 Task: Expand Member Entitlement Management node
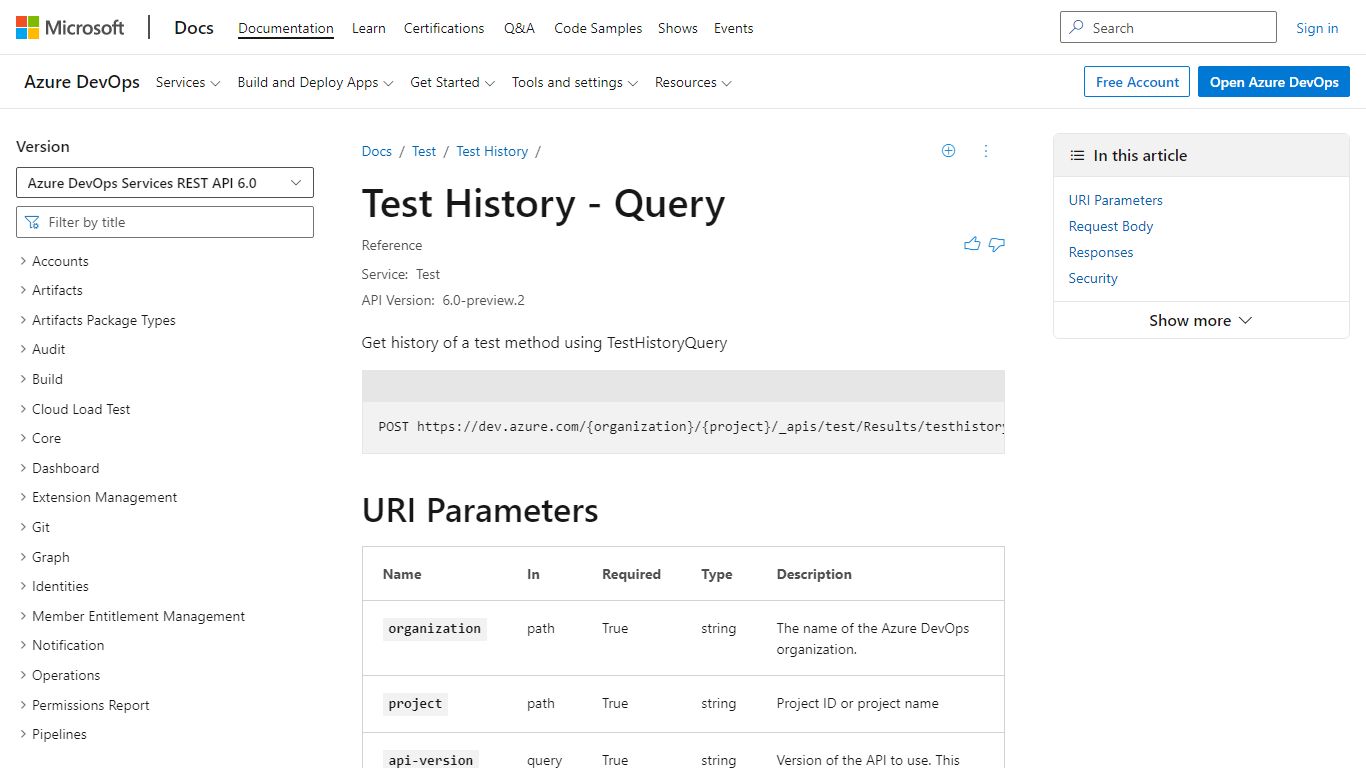point(23,616)
